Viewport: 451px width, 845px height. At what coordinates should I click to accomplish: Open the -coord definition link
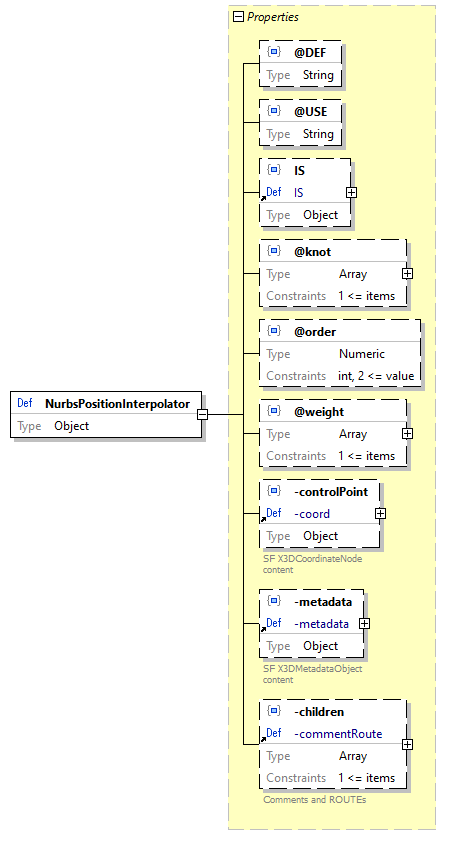click(312, 514)
